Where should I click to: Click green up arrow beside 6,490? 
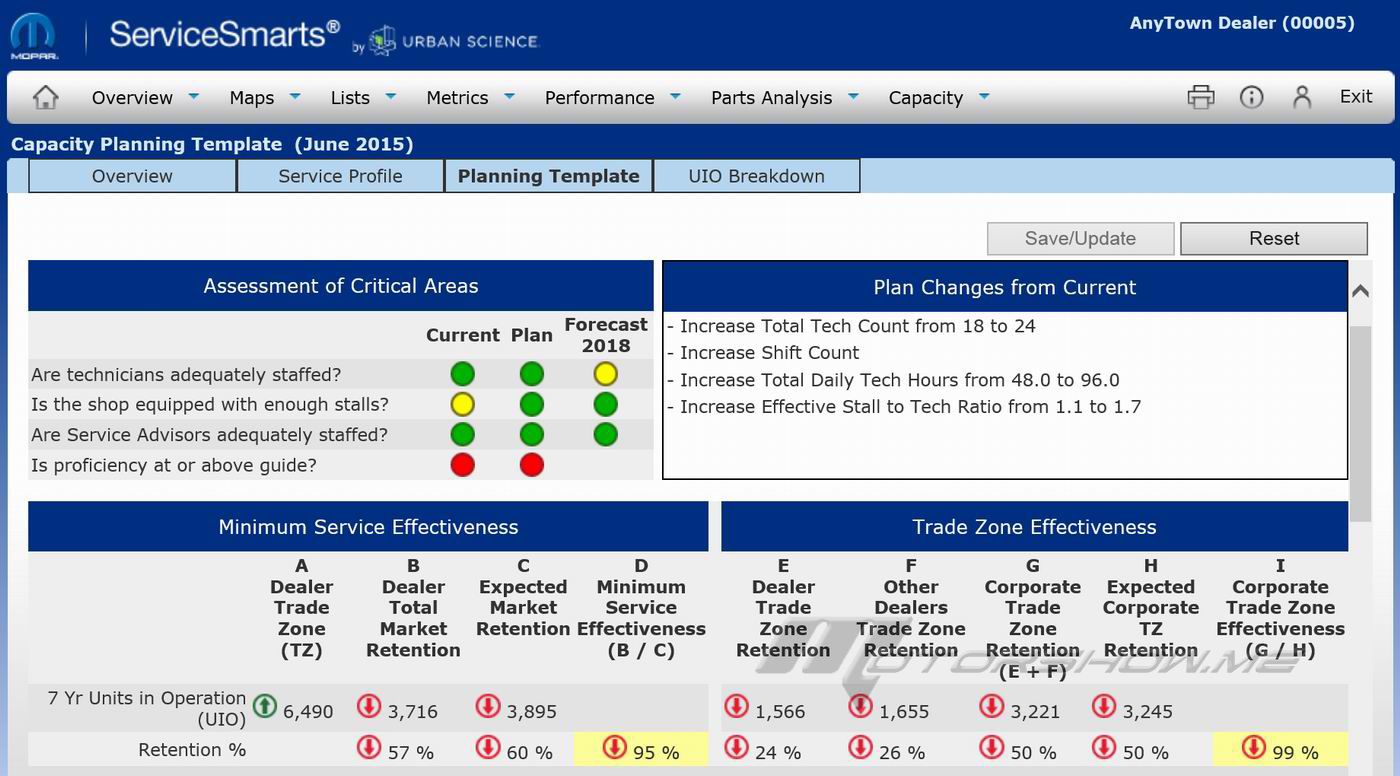(x=264, y=706)
